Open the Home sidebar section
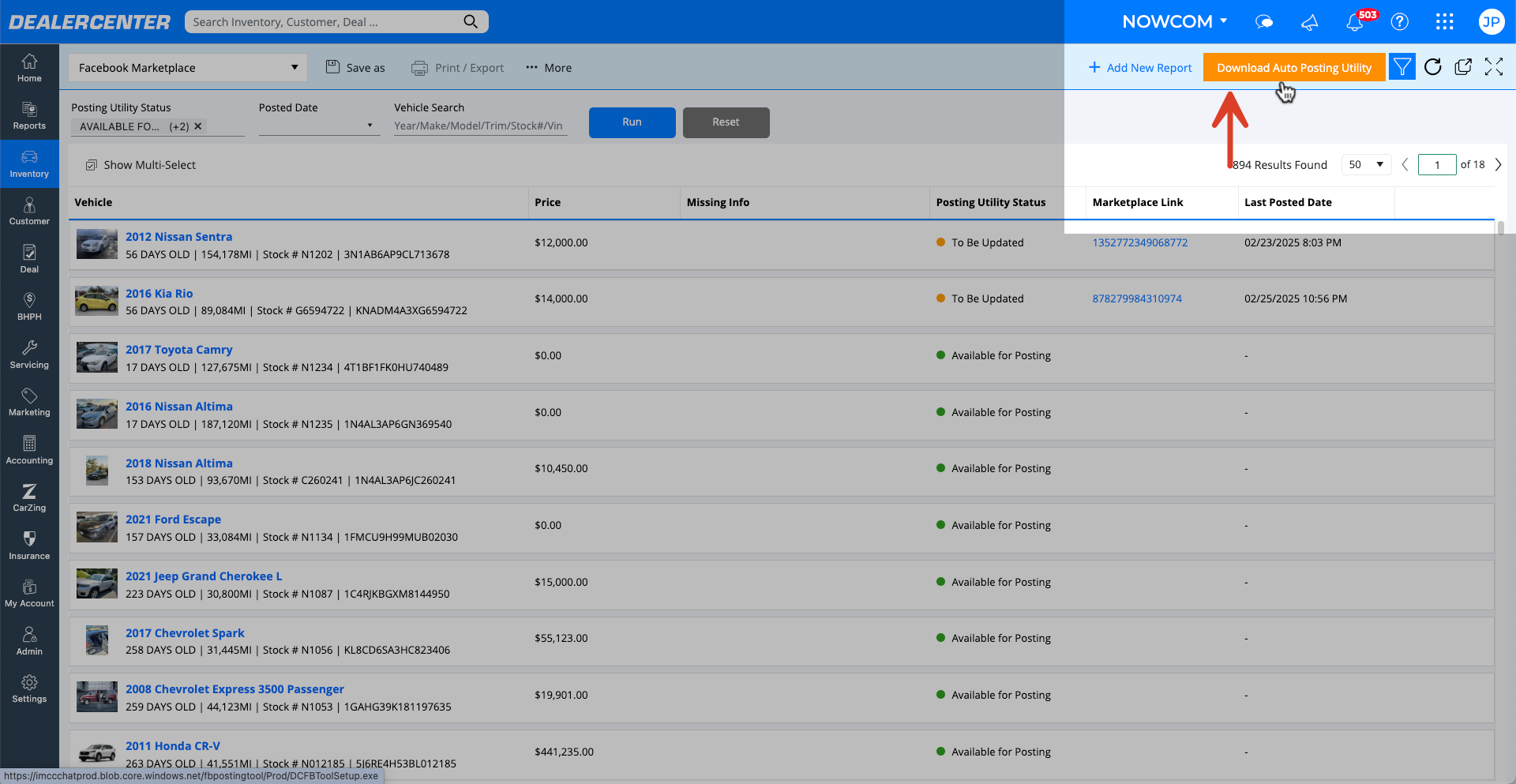The image size is (1516, 784). click(x=29, y=68)
